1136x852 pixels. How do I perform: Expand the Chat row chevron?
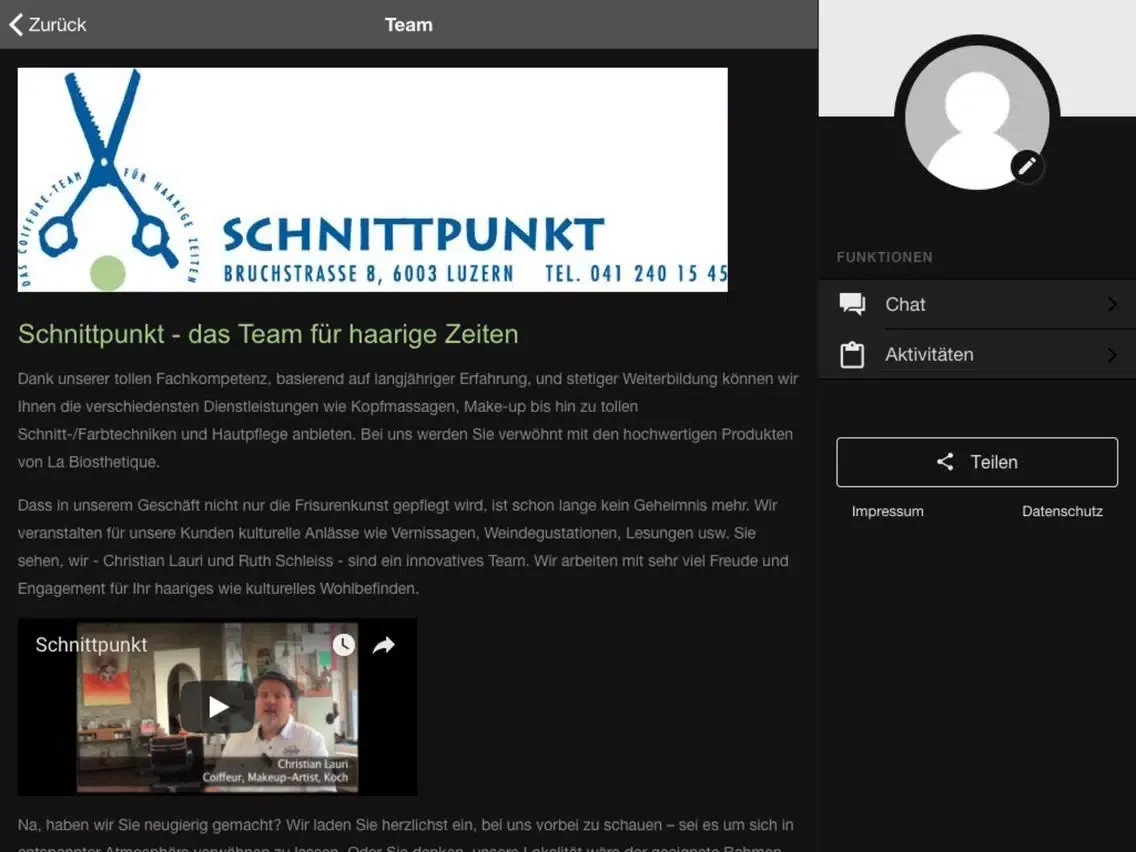pyautogui.click(x=1113, y=304)
